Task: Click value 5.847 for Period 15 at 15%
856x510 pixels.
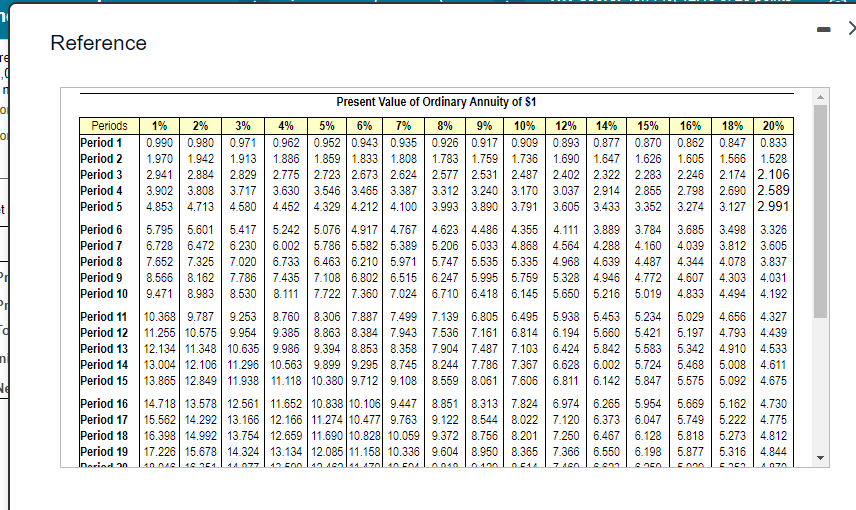Action: coord(648,381)
